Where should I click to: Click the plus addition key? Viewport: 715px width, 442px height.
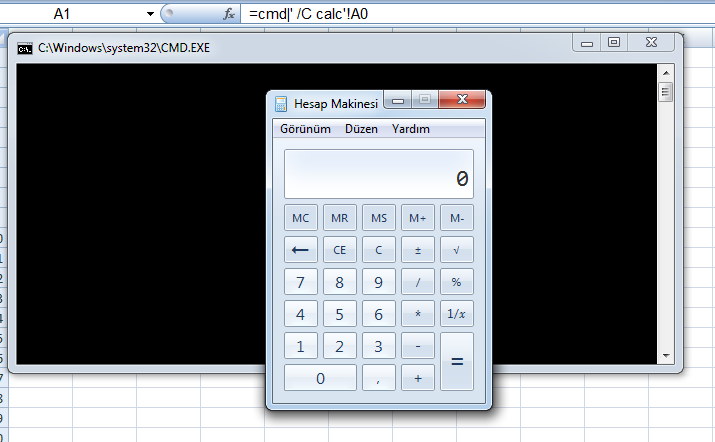[x=418, y=378]
